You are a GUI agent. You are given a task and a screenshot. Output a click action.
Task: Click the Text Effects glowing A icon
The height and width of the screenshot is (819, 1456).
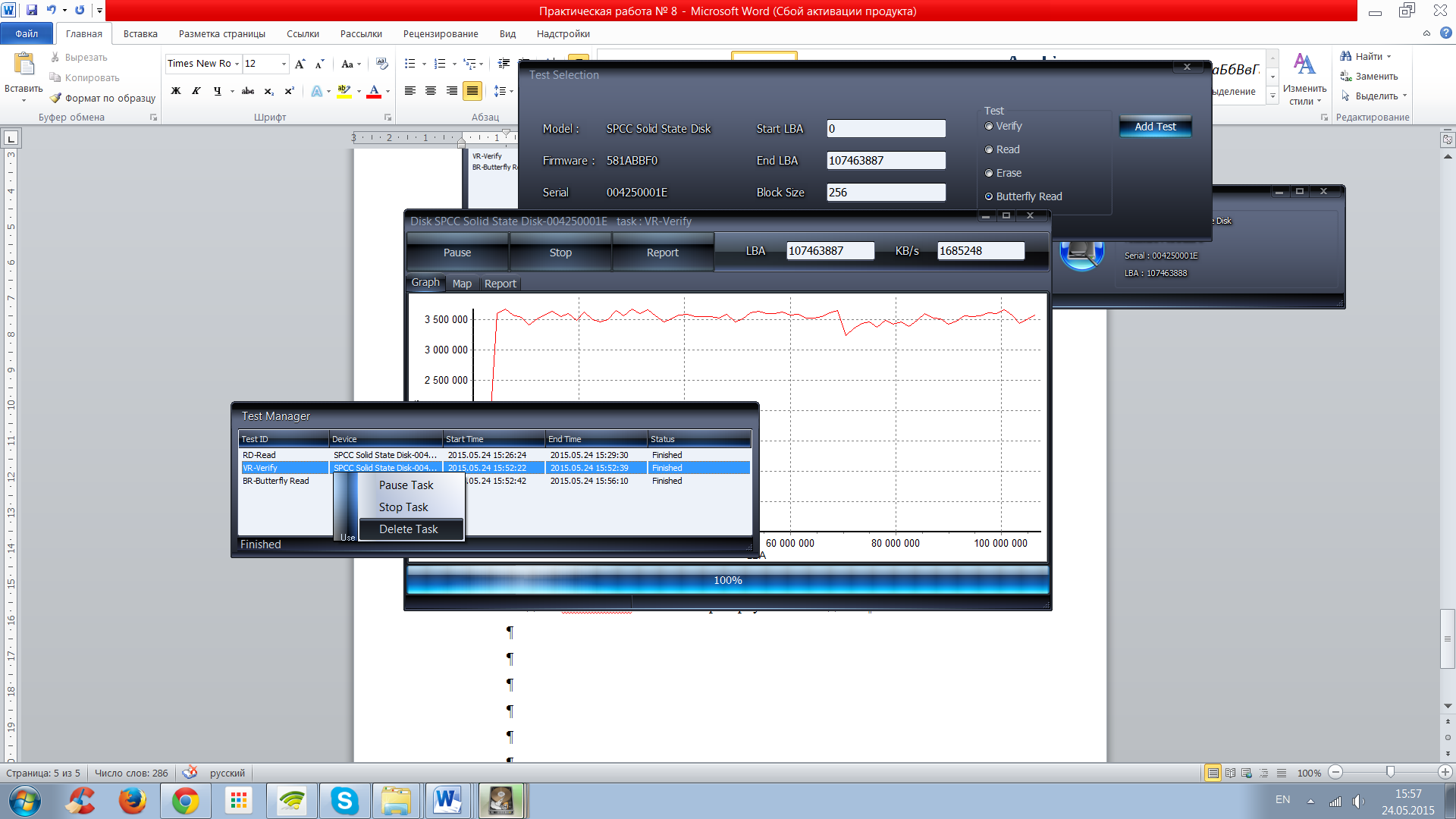316,91
